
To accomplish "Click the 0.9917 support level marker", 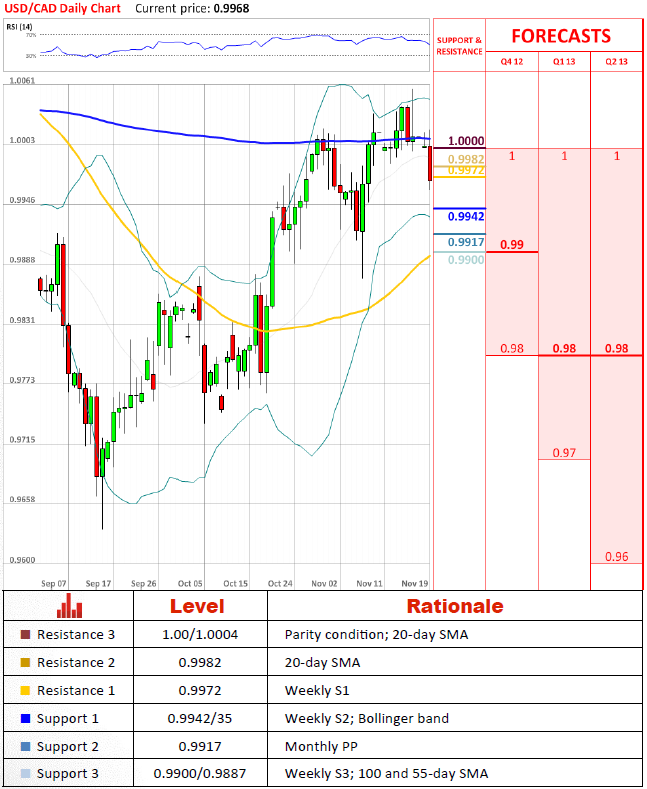I will click(x=466, y=242).
